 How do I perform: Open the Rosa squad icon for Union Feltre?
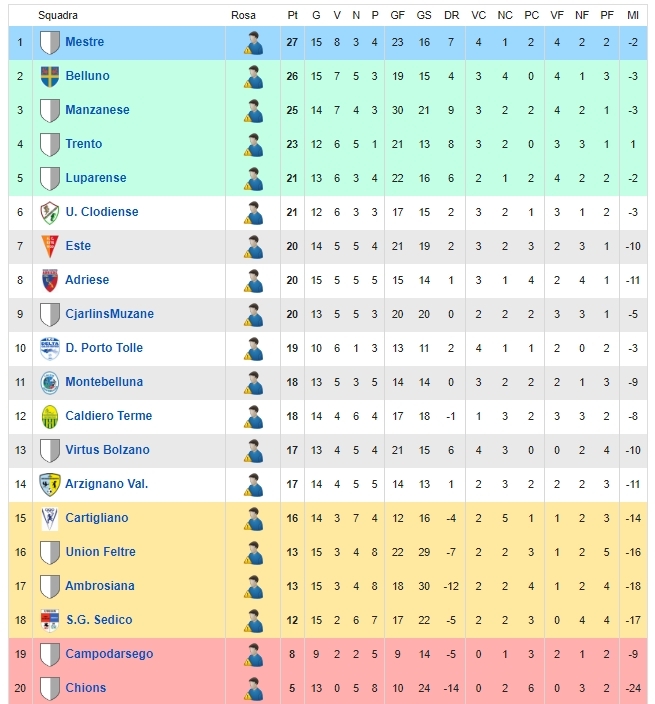tap(253, 552)
